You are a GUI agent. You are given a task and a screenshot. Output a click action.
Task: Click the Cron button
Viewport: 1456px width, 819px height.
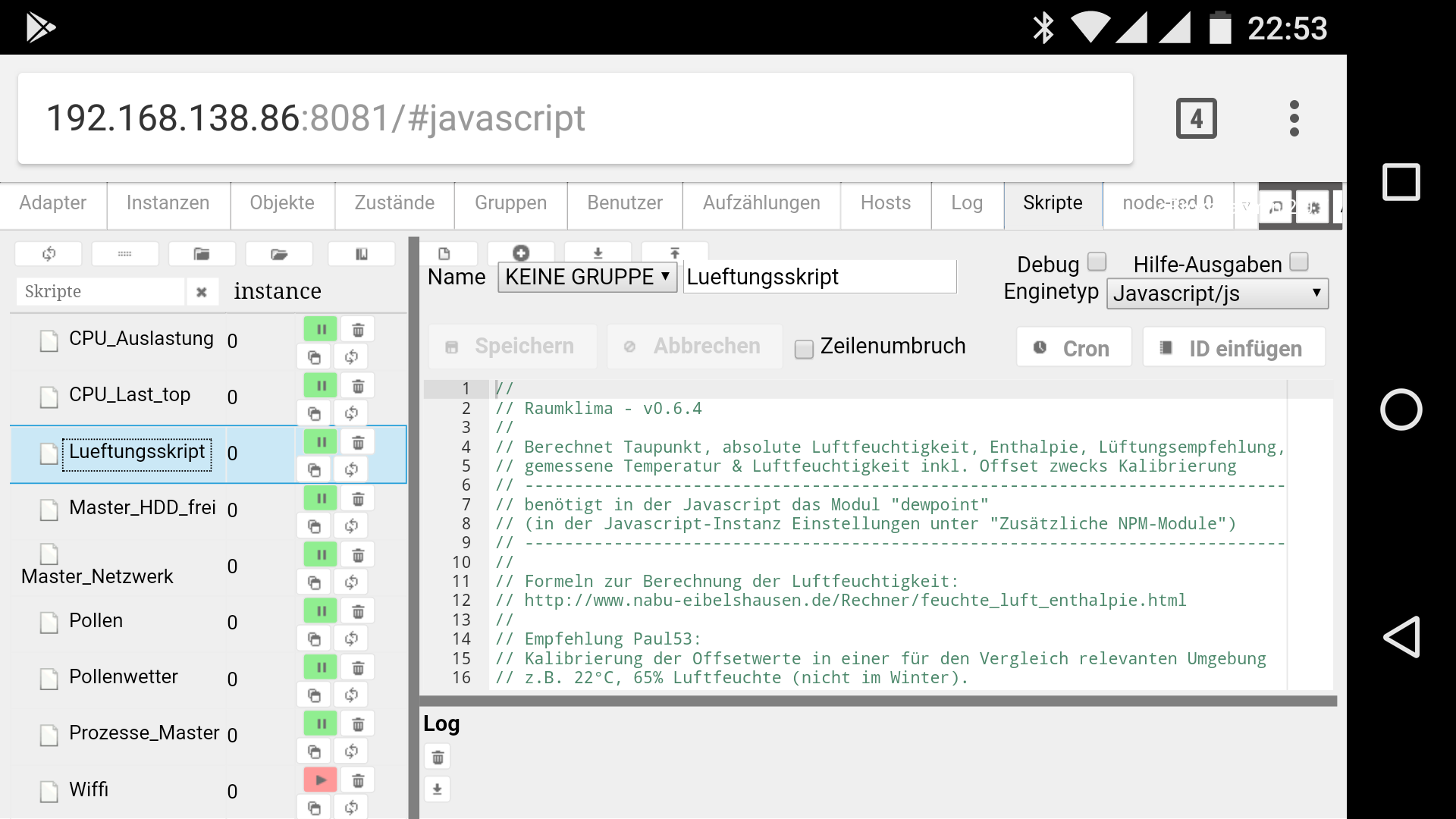pos(1074,348)
